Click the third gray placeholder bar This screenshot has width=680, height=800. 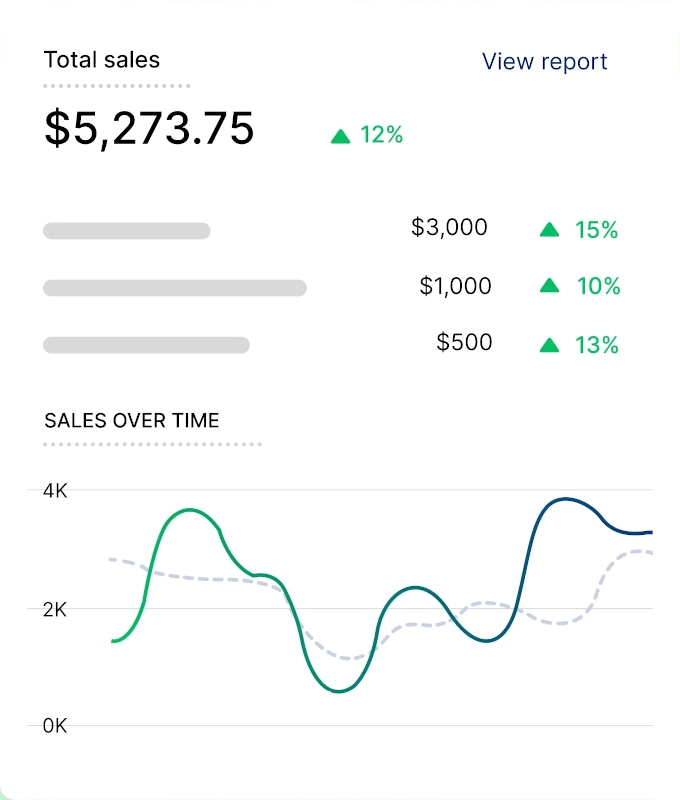coord(146,345)
